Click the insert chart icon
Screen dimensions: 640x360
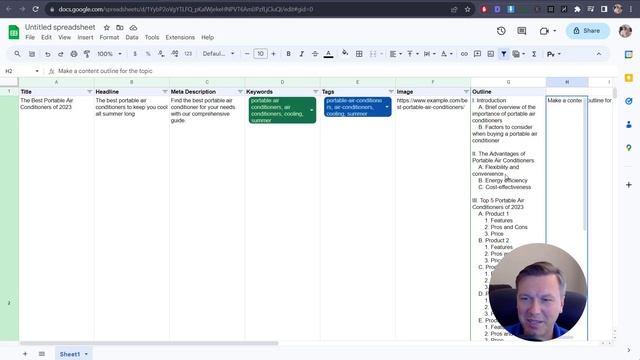tap(491, 54)
